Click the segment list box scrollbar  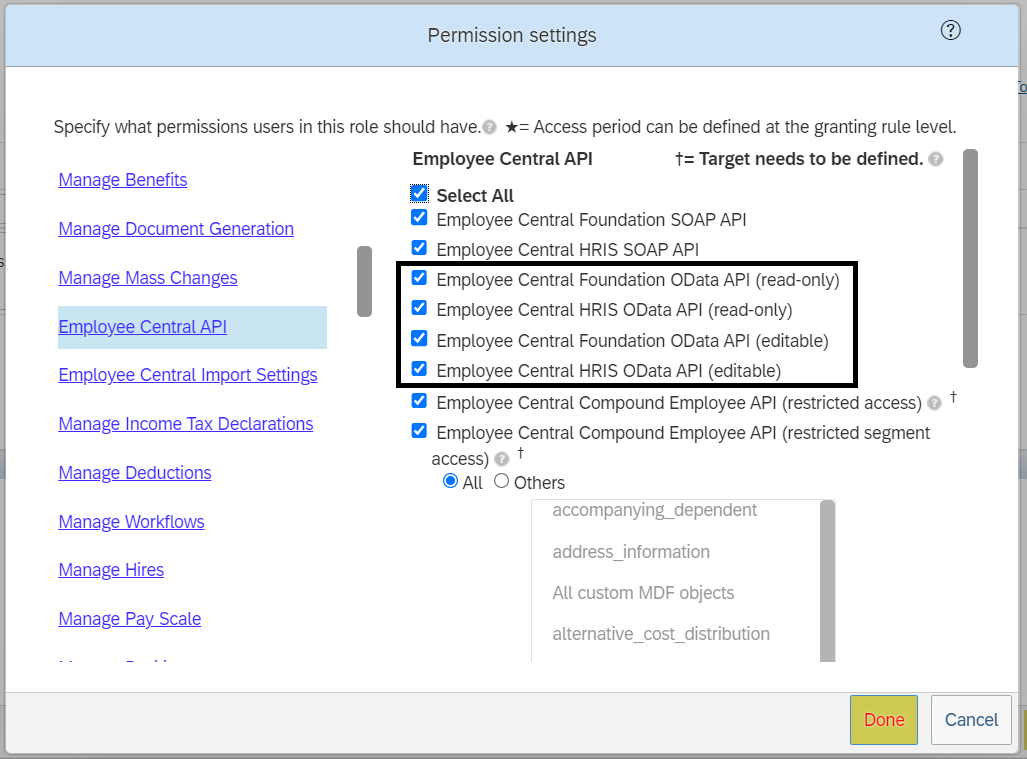827,581
